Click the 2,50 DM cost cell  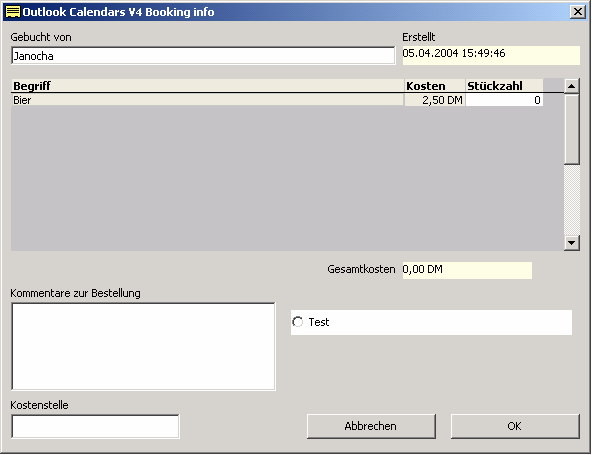435,100
